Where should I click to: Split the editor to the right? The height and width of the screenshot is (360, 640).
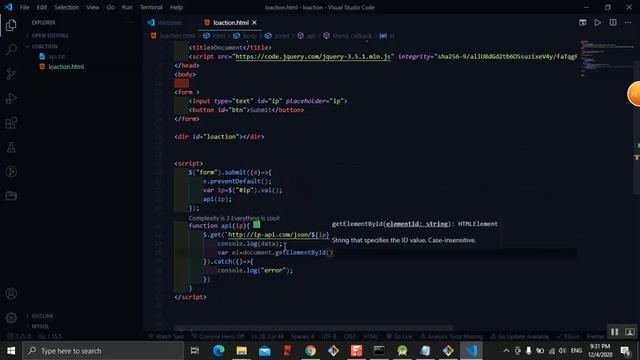point(613,22)
